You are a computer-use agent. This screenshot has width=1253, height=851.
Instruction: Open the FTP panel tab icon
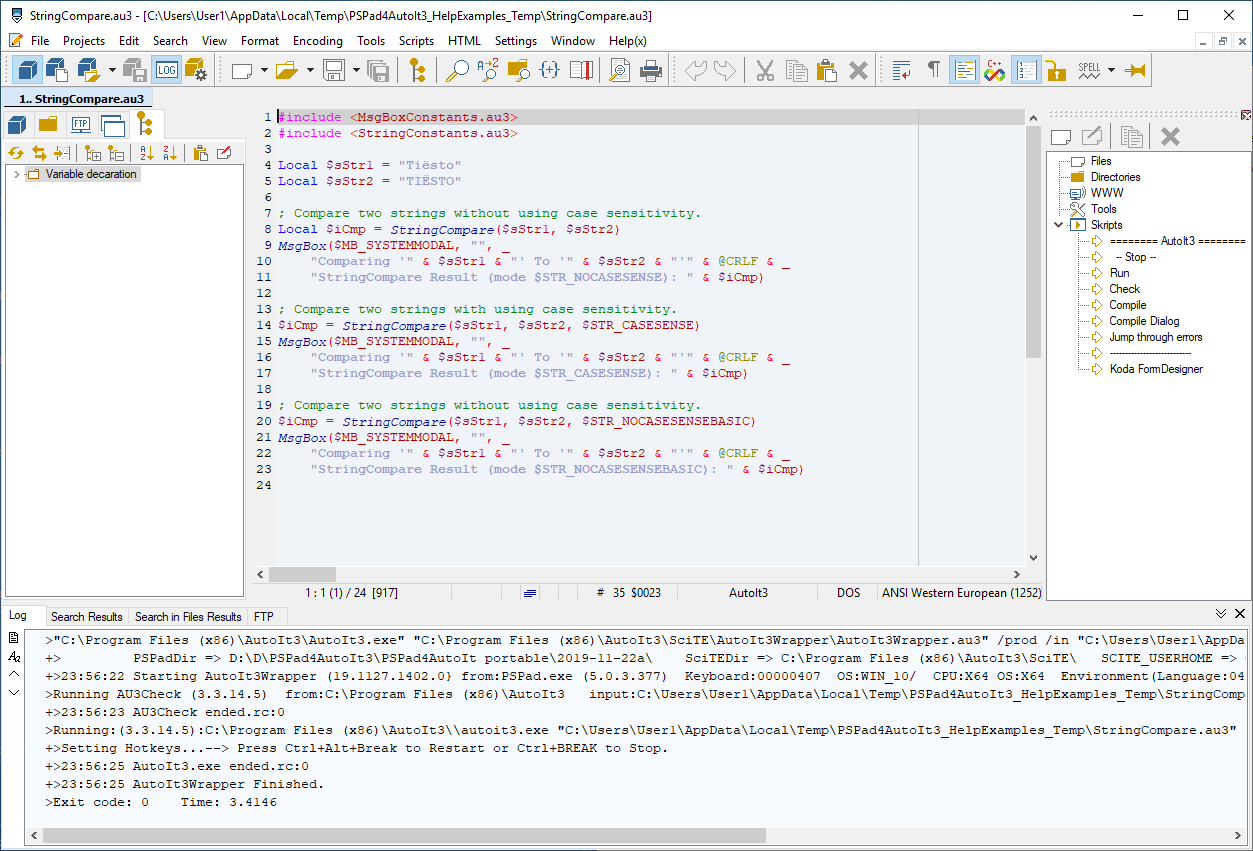click(80, 125)
